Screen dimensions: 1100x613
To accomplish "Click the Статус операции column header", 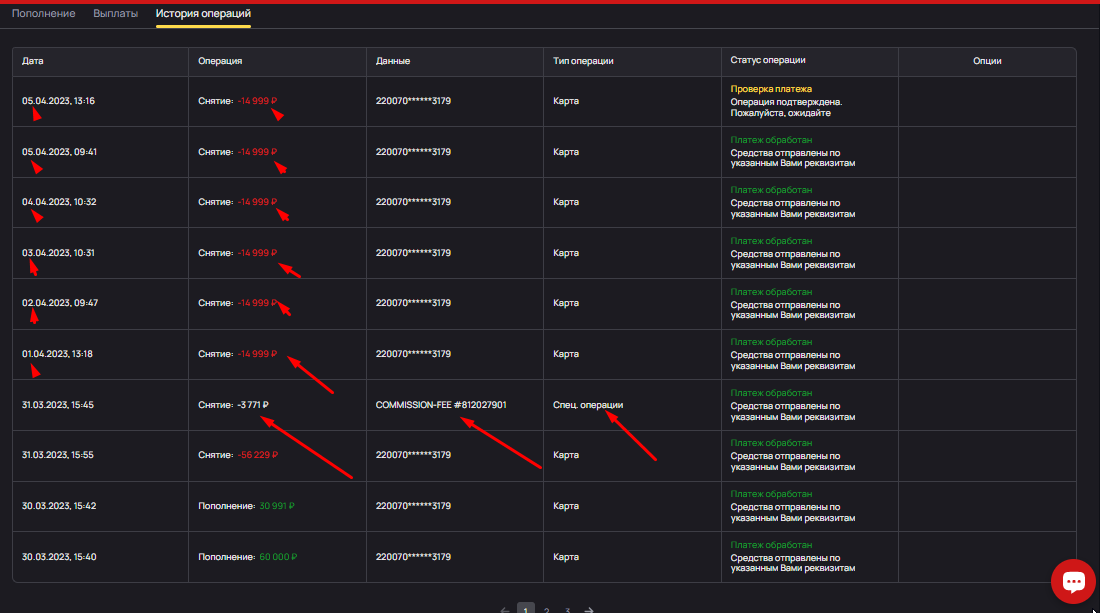I will (x=768, y=61).
